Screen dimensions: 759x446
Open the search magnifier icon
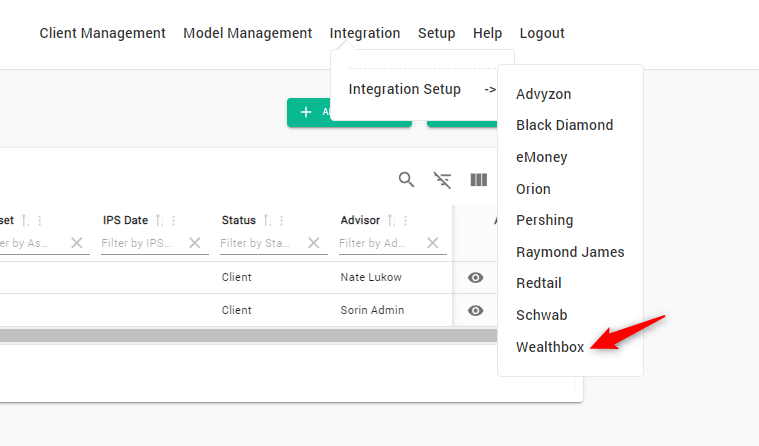406,180
